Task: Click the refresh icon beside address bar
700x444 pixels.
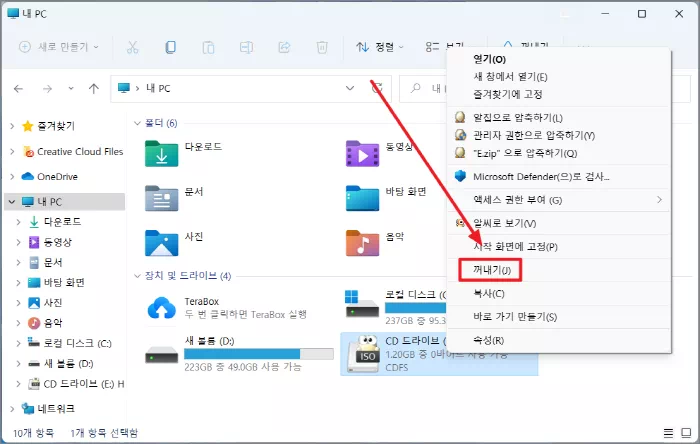Action: pos(378,88)
